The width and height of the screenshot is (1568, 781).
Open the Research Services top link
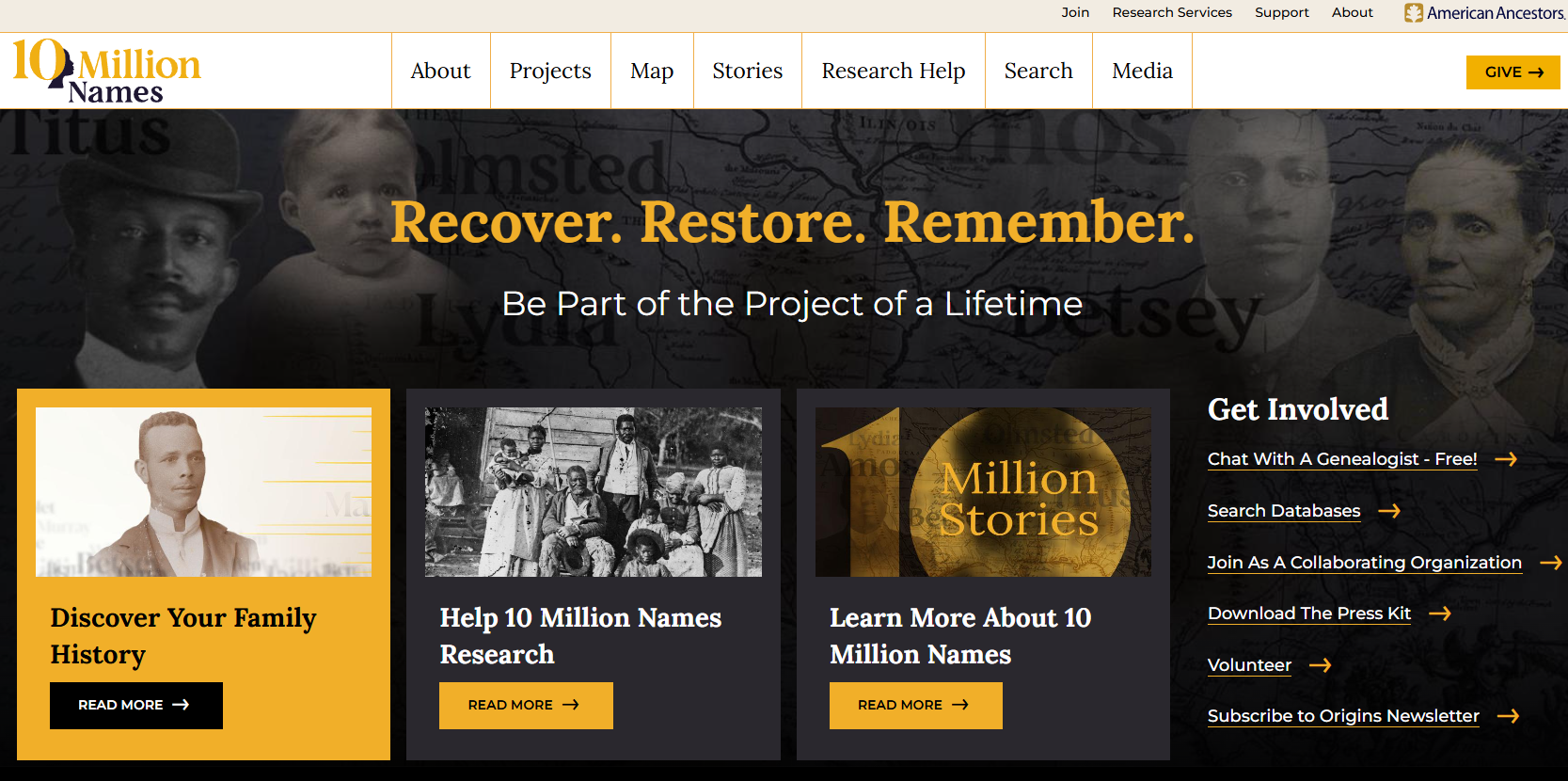pyautogui.click(x=1172, y=12)
